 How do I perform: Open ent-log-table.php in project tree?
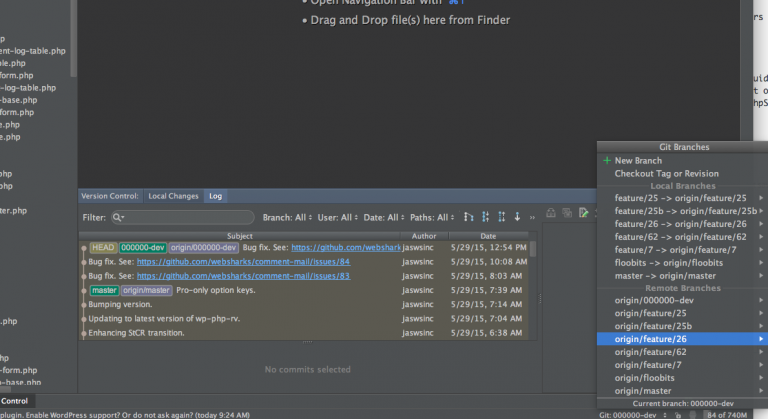coord(32,51)
